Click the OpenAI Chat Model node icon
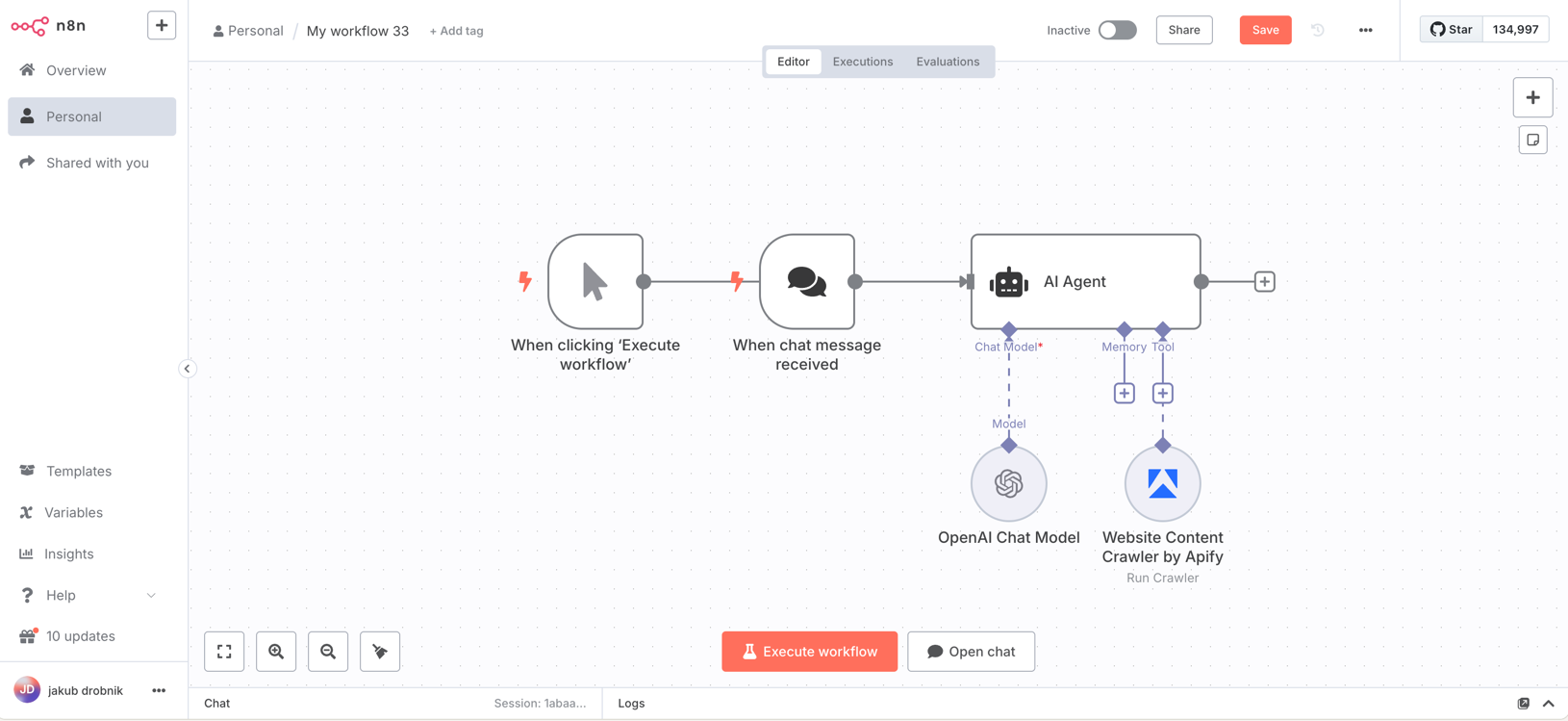This screenshot has height=721, width=1568. coord(1008,483)
